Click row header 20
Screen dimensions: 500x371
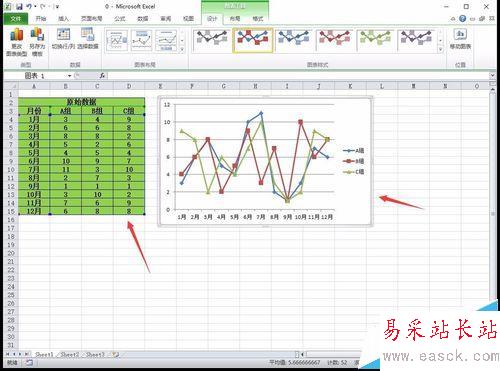click(x=11, y=253)
